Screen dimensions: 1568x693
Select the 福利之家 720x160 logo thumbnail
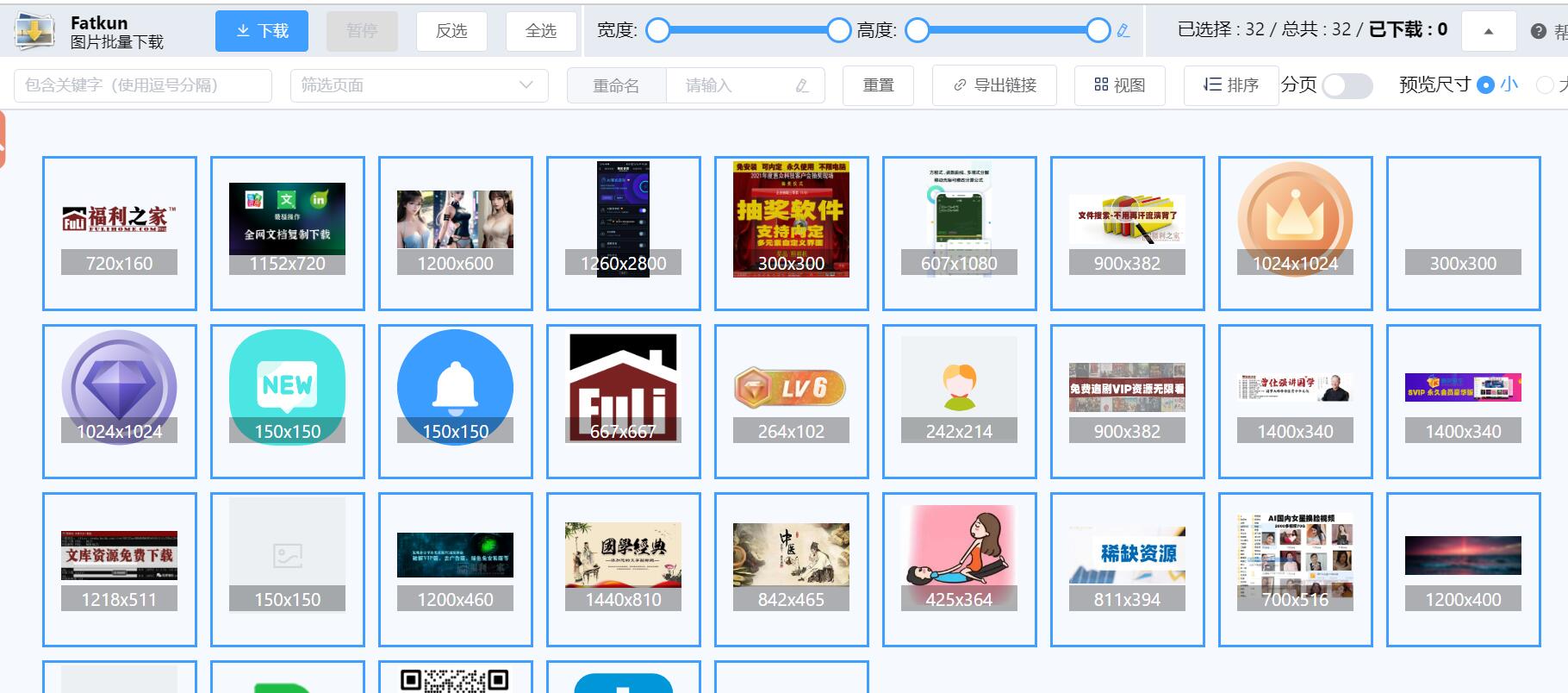[120, 234]
